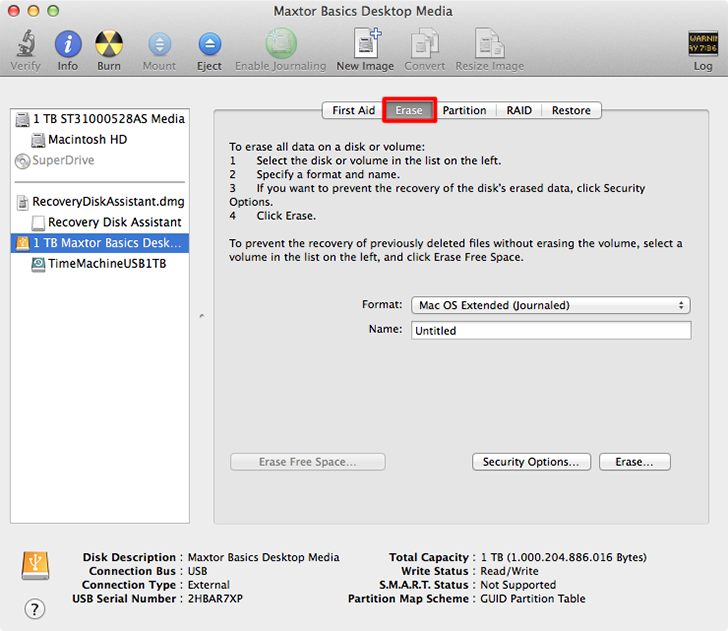728x631 pixels.
Task: Open the Info toolbar icon
Action: [68, 44]
